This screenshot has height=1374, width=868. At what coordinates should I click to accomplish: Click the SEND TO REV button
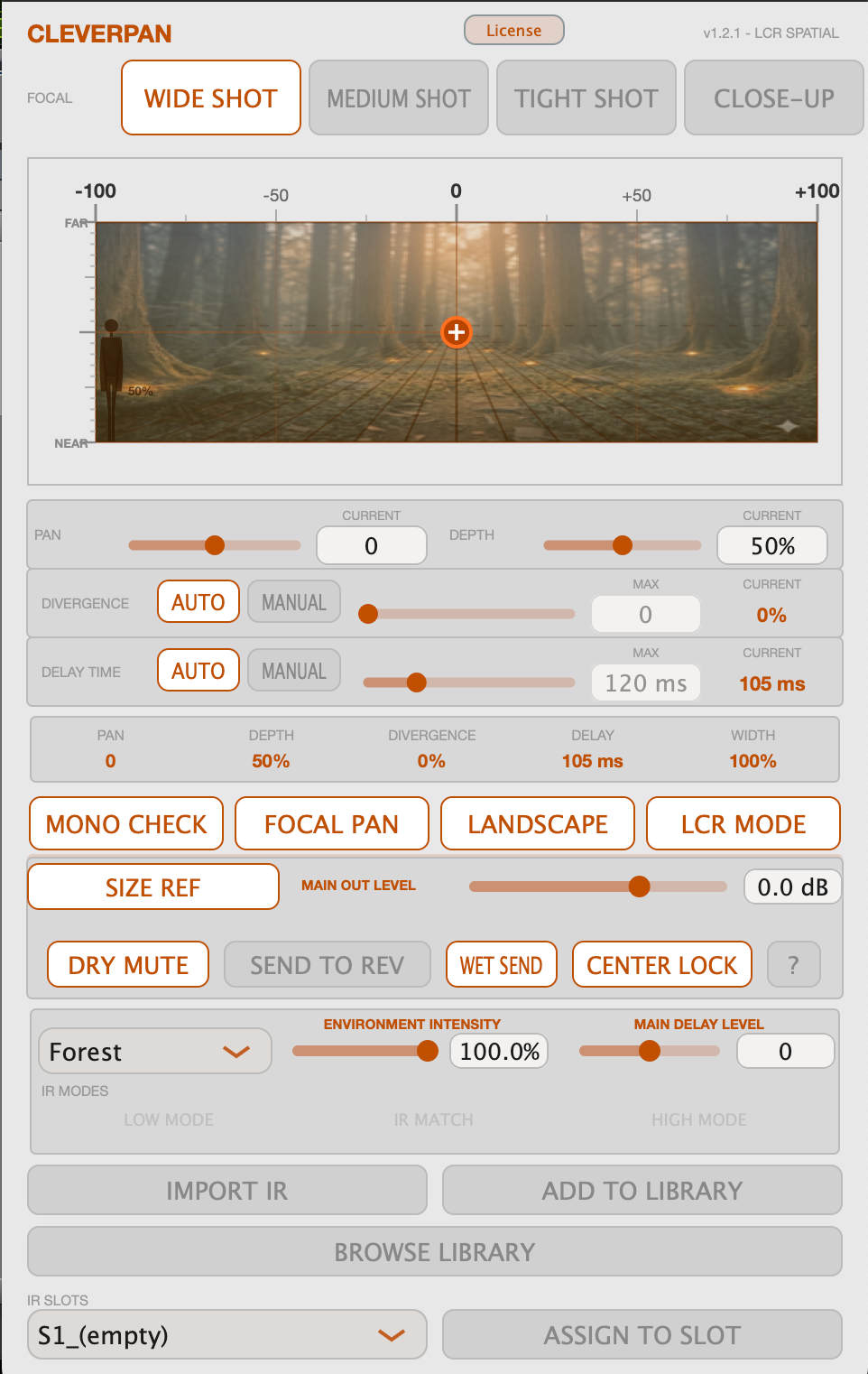(x=327, y=964)
